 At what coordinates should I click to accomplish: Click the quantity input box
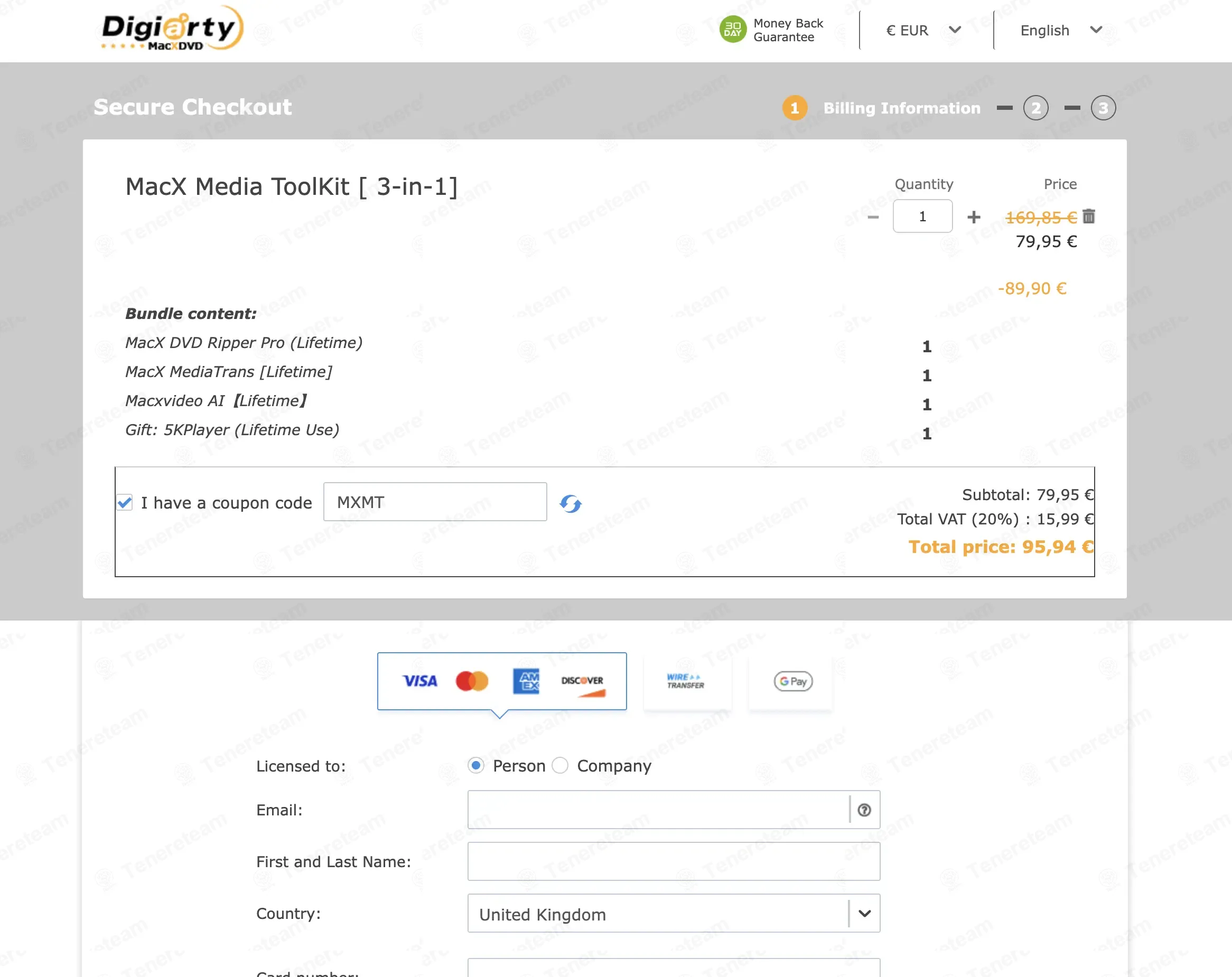click(x=922, y=216)
